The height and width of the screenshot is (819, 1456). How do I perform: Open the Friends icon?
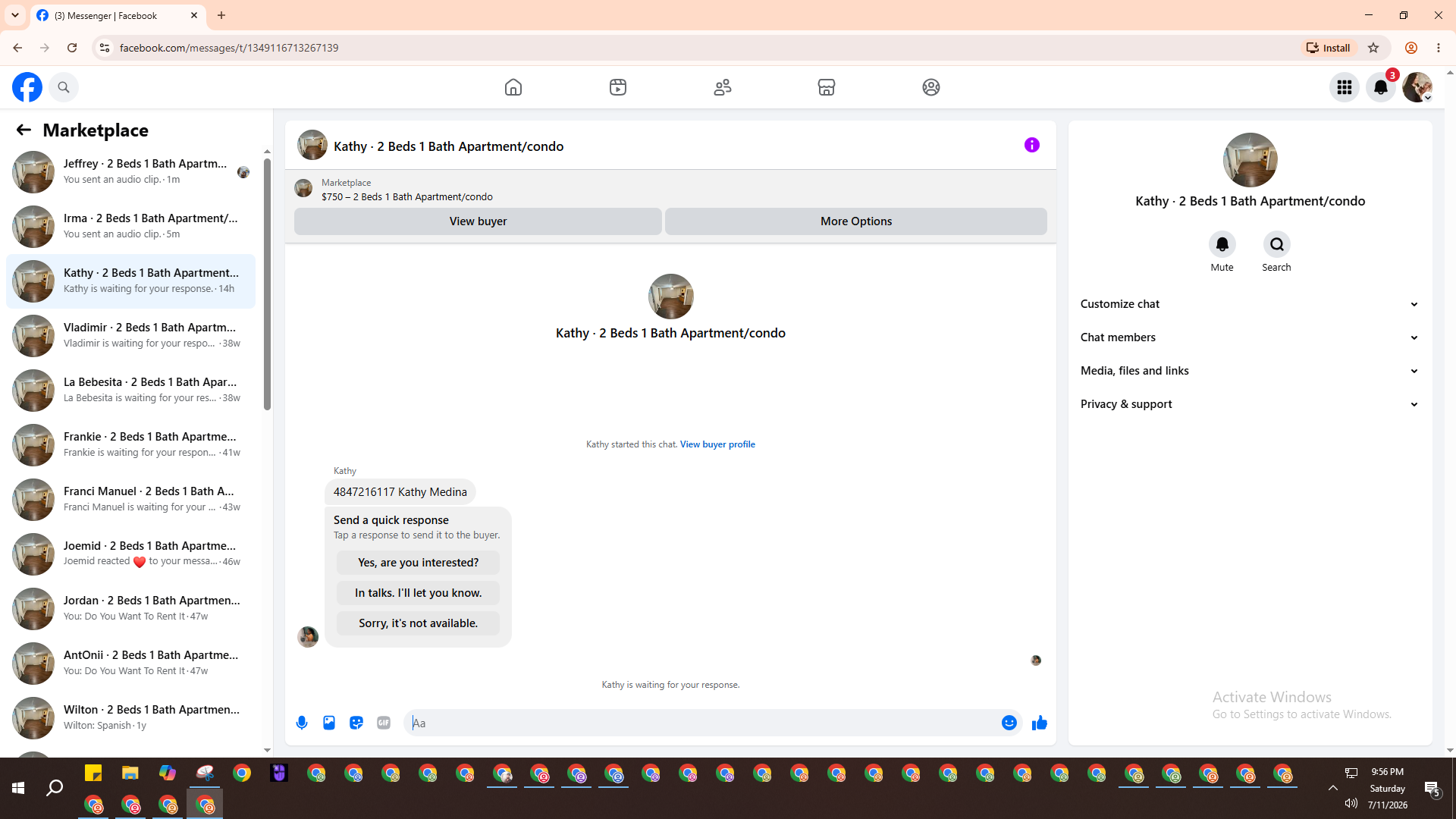pos(723,87)
